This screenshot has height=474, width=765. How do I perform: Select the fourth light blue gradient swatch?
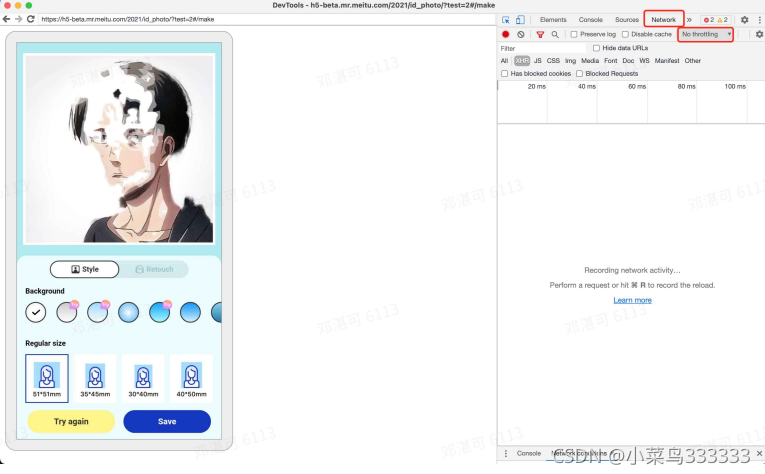[128, 312]
